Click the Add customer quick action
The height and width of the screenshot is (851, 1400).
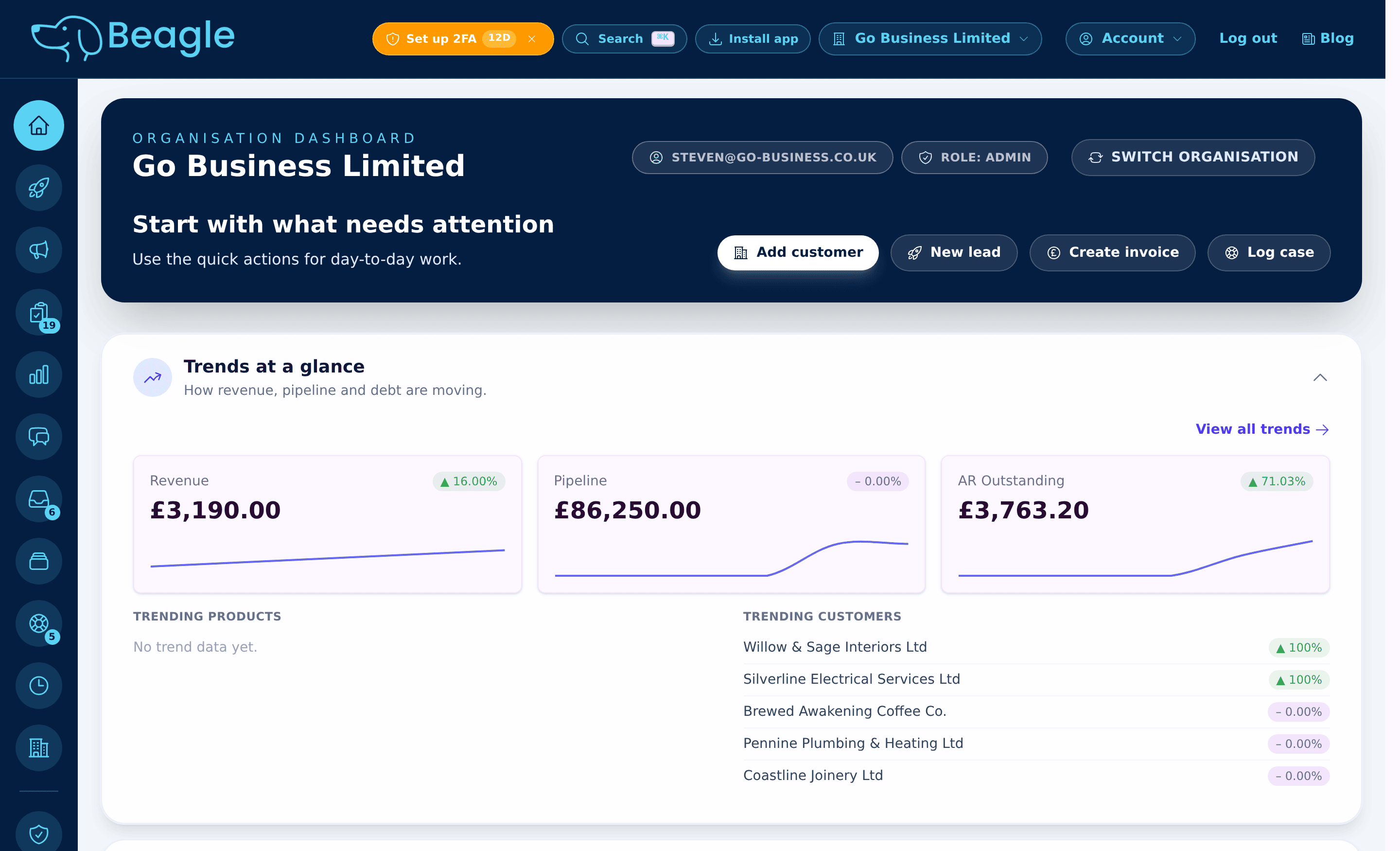(798, 252)
